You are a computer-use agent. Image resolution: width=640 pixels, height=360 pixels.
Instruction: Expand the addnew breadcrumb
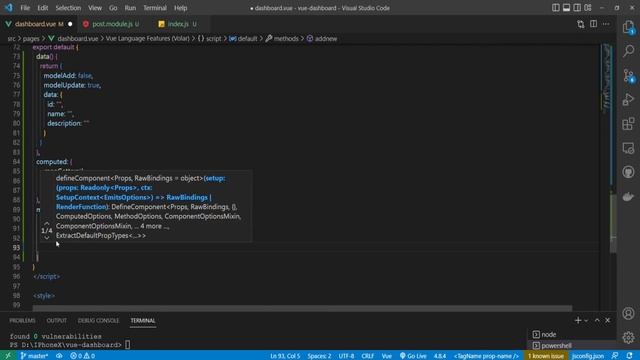pos(326,39)
